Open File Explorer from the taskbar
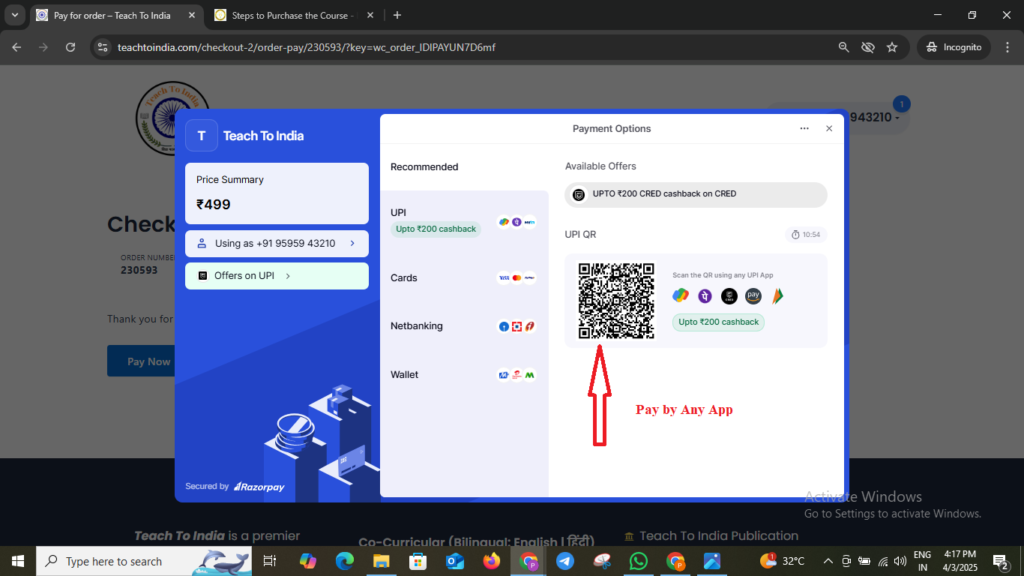This screenshot has width=1024, height=576. (381, 561)
